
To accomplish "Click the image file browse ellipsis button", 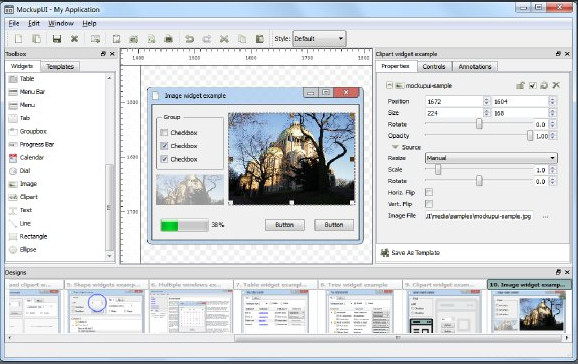I will point(545,216).
